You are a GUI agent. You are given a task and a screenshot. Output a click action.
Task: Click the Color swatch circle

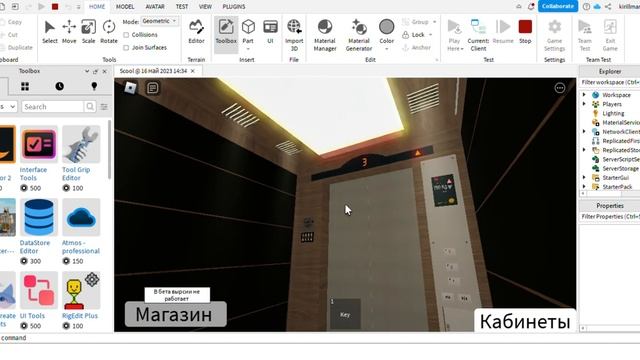pos(386,27)
